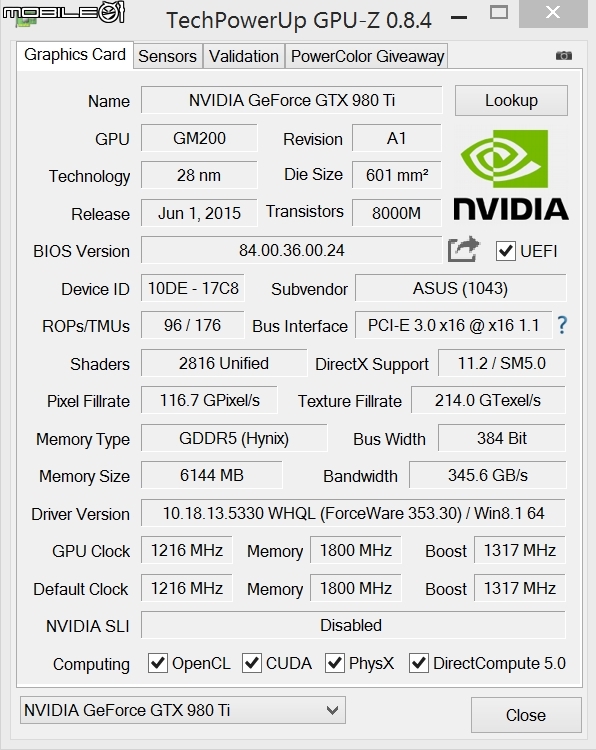Click the Driver Version field
Image resolution: width=596 pixels, height=750 pixels.
353,513
